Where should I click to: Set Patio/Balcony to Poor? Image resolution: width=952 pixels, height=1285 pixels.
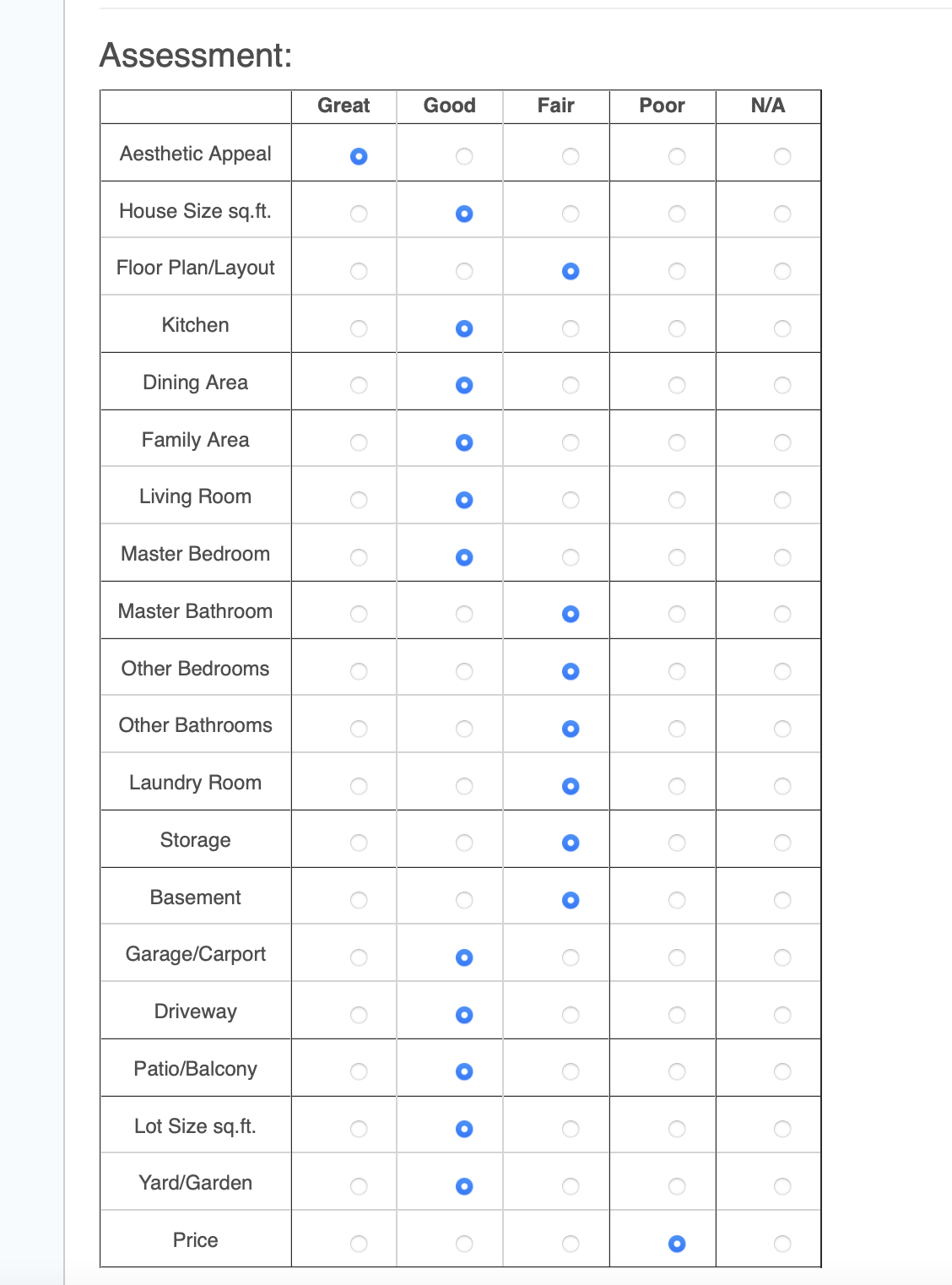click(677, 1071)
